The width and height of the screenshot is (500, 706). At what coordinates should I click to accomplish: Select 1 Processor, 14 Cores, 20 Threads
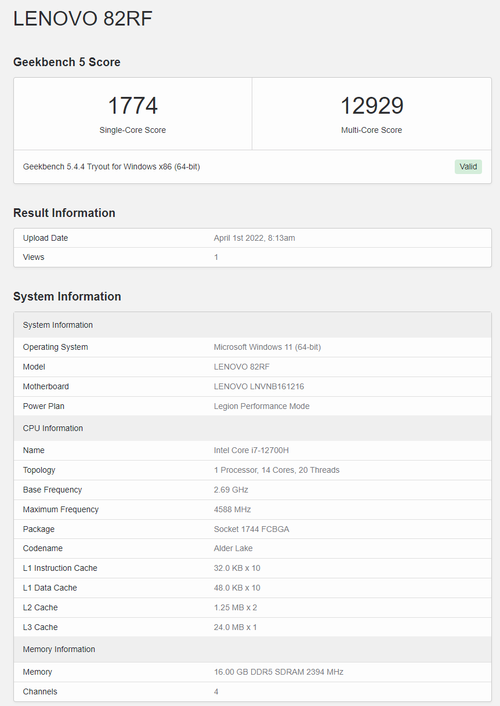point(277,470)
